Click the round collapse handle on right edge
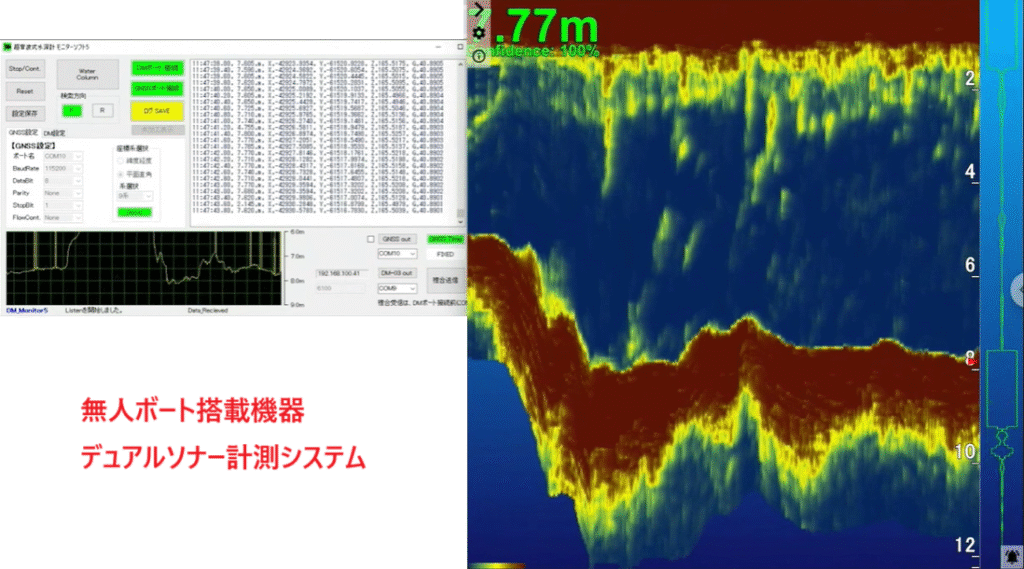The height and width of the screenshot is (569, 1024). tap(1019, 284)
